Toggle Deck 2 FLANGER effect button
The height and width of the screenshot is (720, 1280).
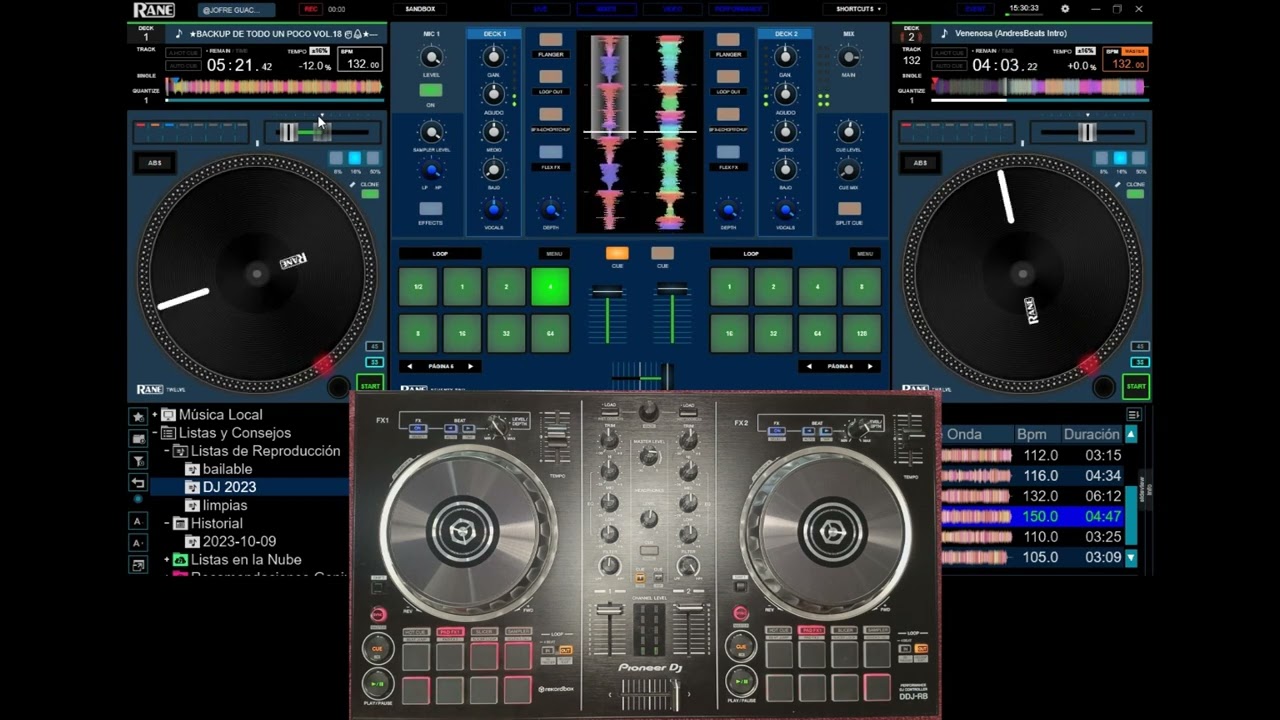pyautogui.click(x=728, y=40)
